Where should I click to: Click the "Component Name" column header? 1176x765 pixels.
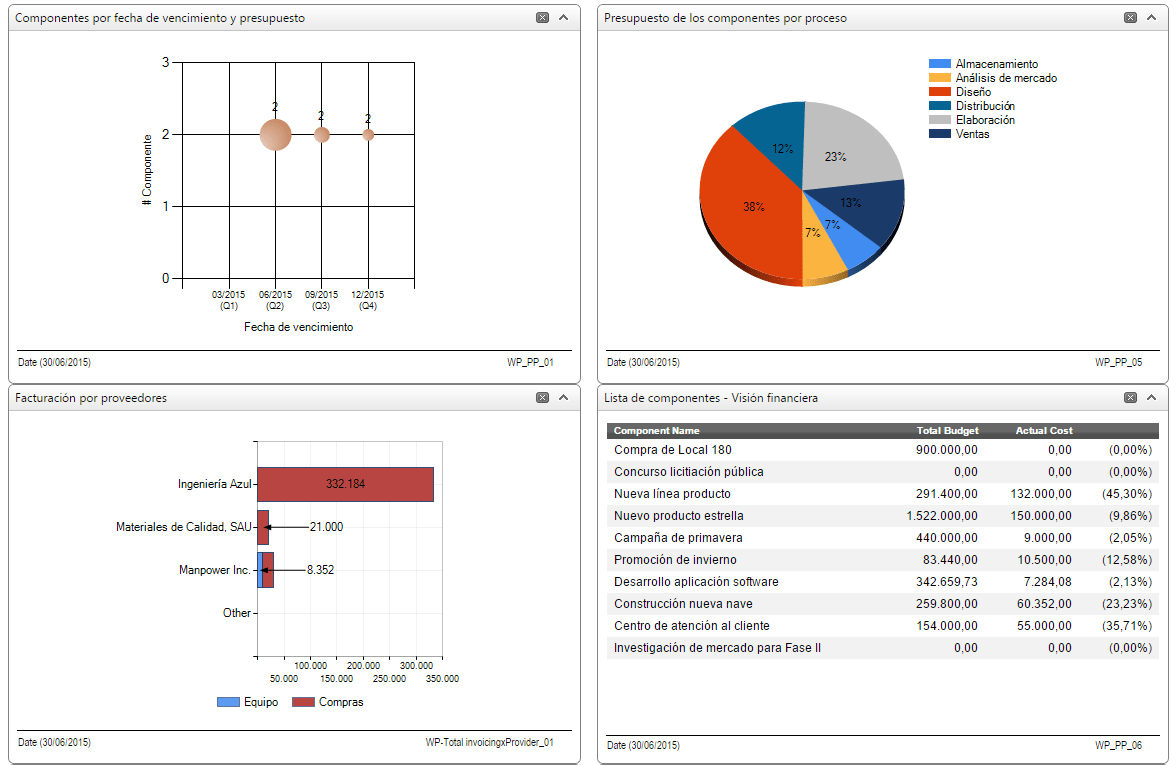click(660, 430)
